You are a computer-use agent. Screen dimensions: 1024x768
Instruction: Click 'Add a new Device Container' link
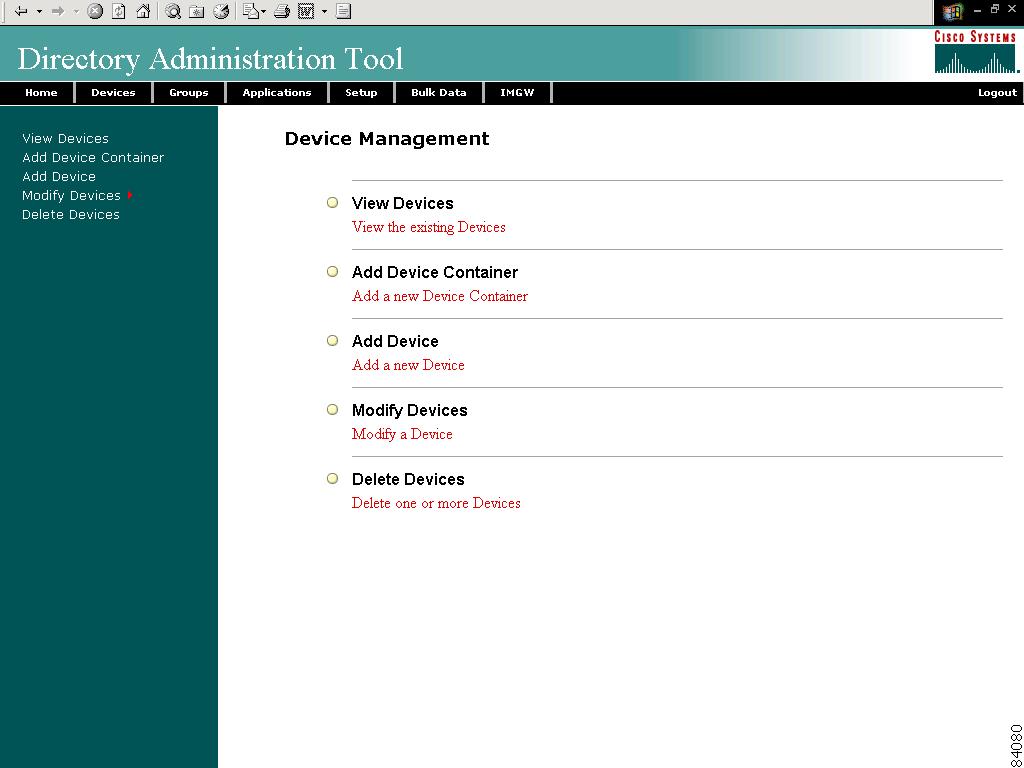(x=440, y=296)
